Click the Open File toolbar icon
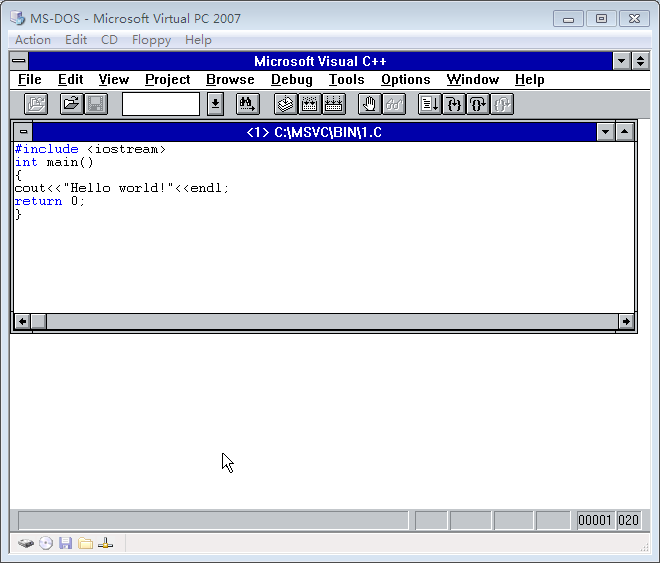The height and width of the screenshot is (563, 660). coord(72,104)
